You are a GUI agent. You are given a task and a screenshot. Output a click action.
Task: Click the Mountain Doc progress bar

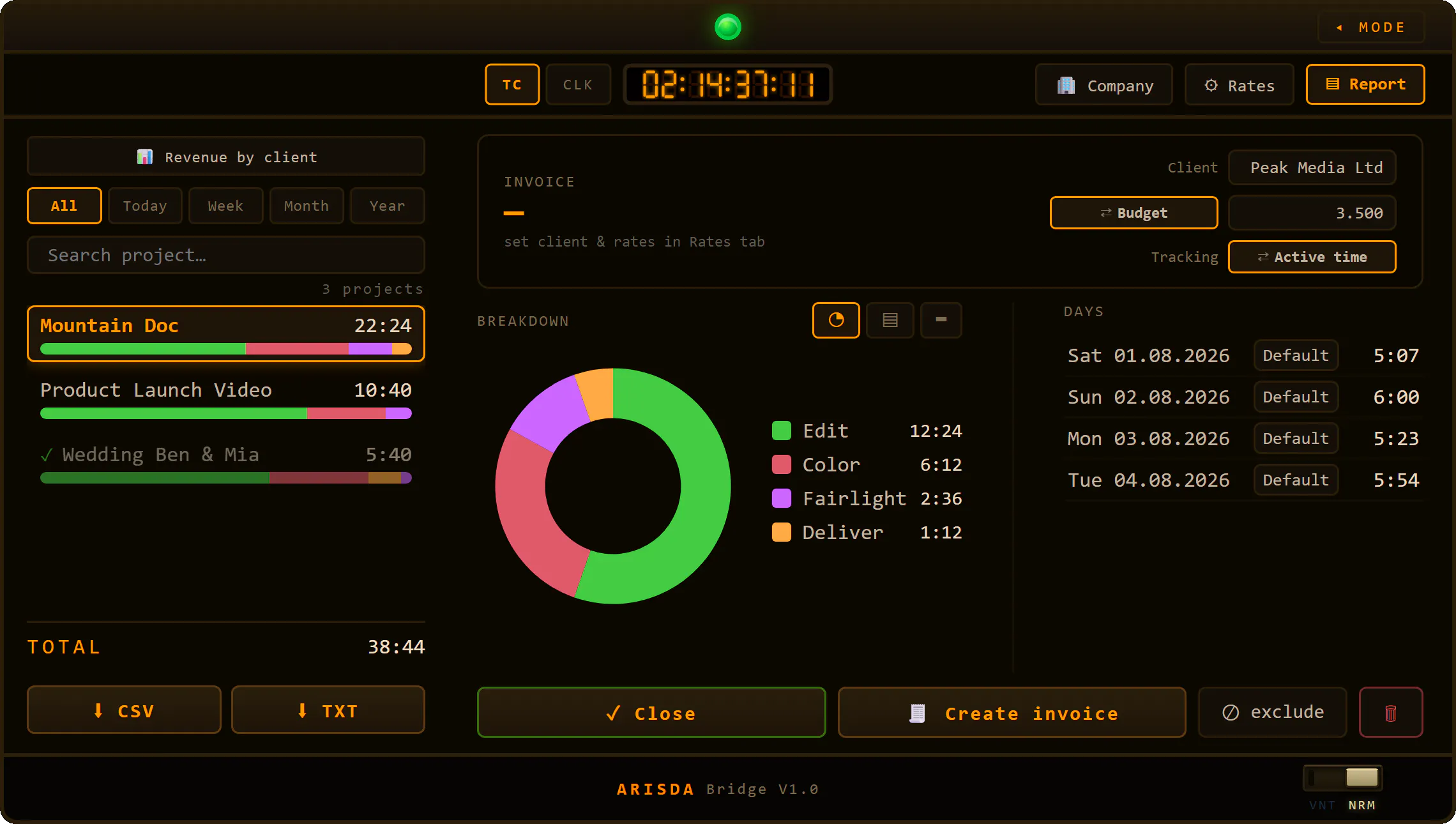[226, 349]
